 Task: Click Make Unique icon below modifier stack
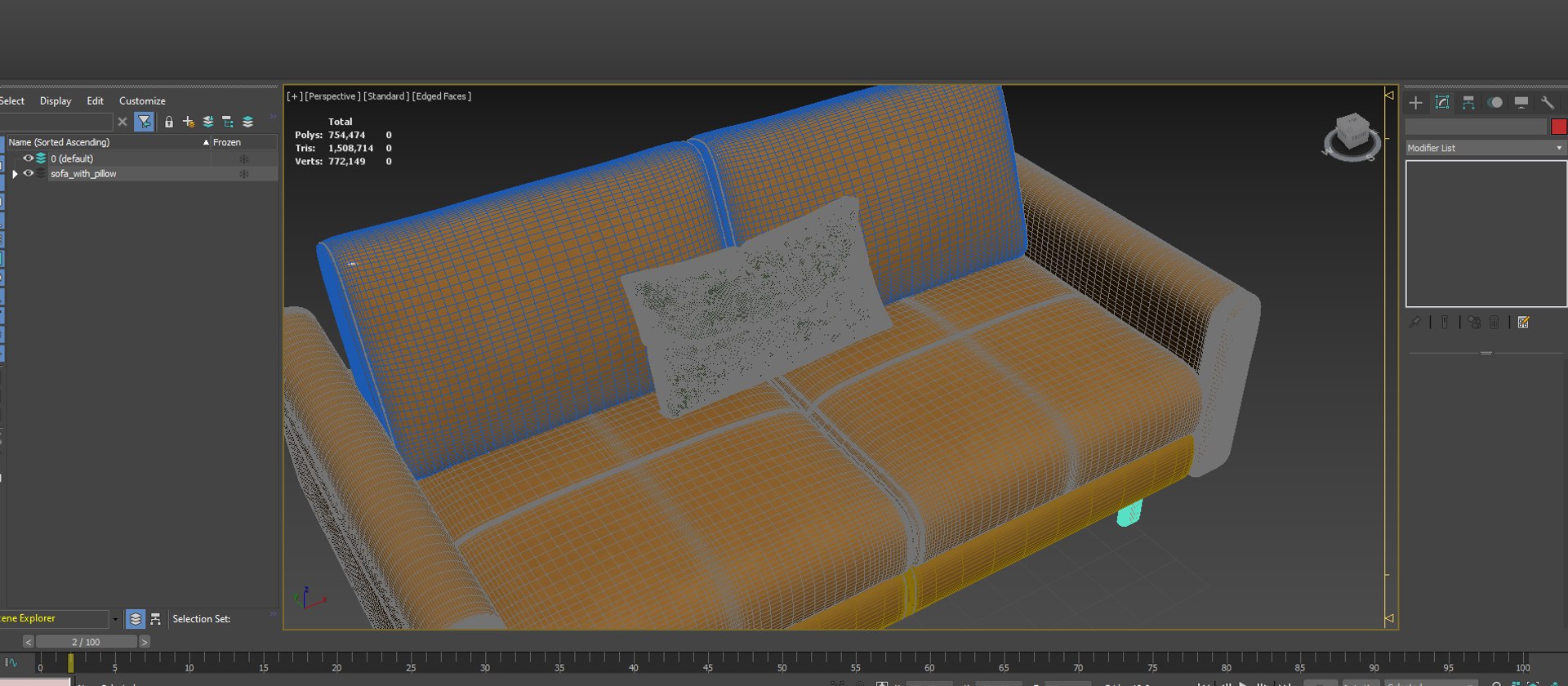pos(1474,323)
